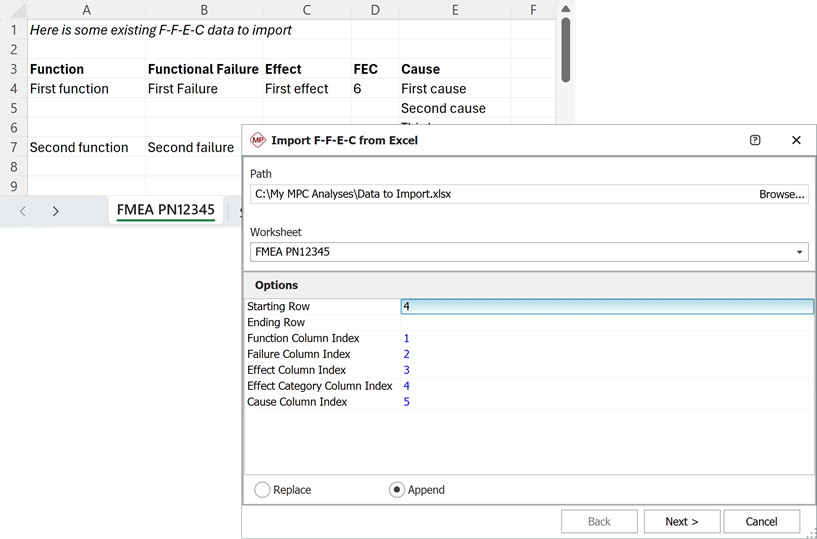
Task: Open the dialog help icon
Action: pyautogui.click(x=755, y=140)
